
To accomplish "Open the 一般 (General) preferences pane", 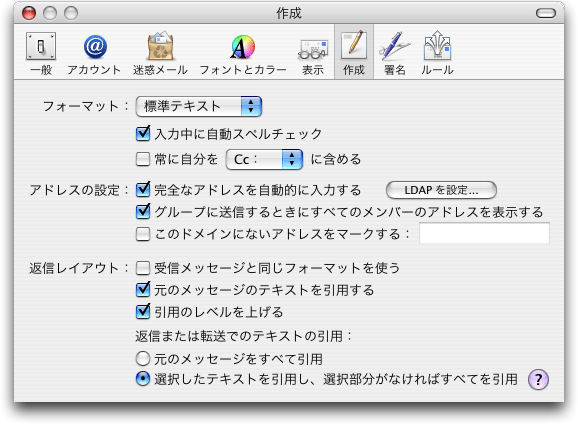I will point(41,53).
